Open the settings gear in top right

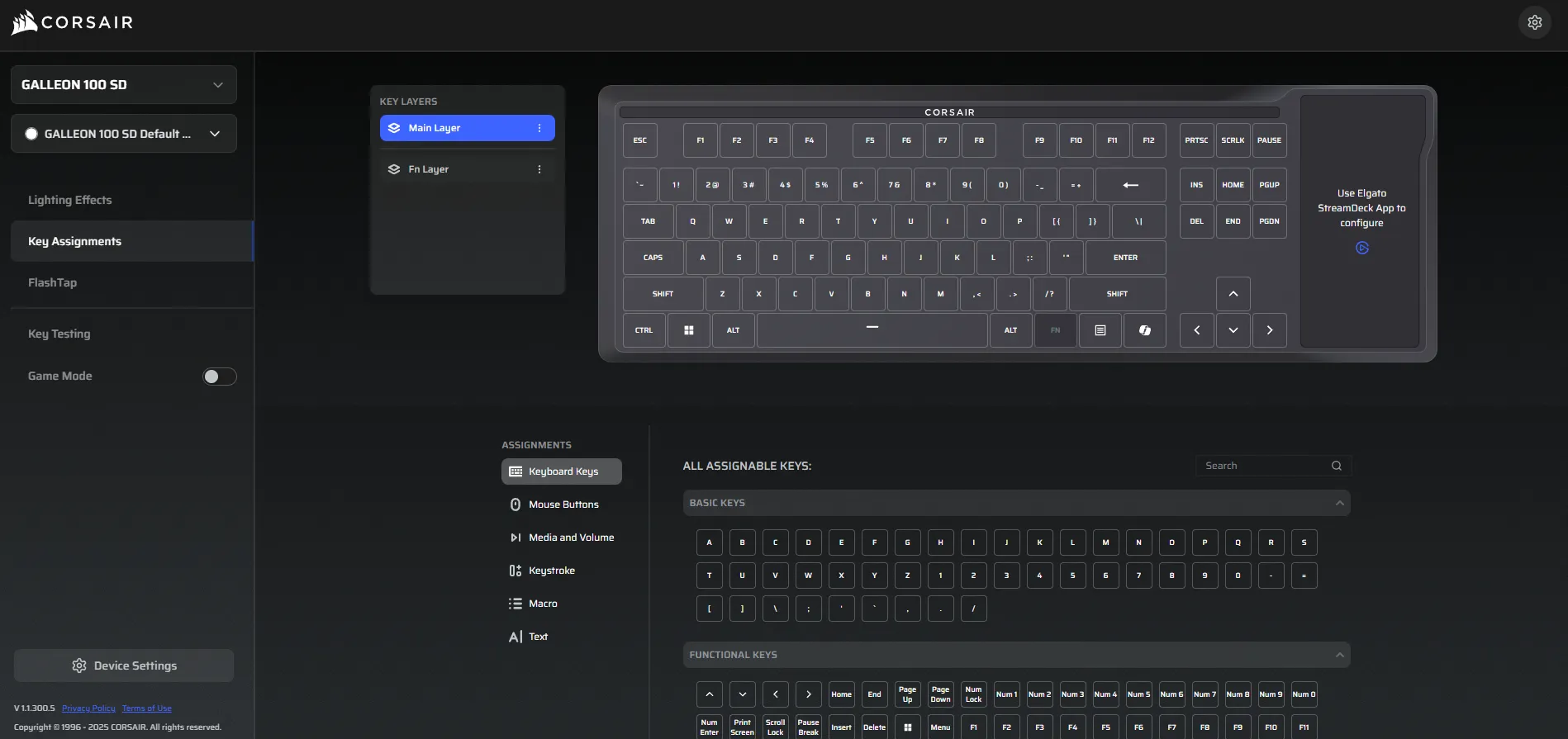click(1534, 22)
